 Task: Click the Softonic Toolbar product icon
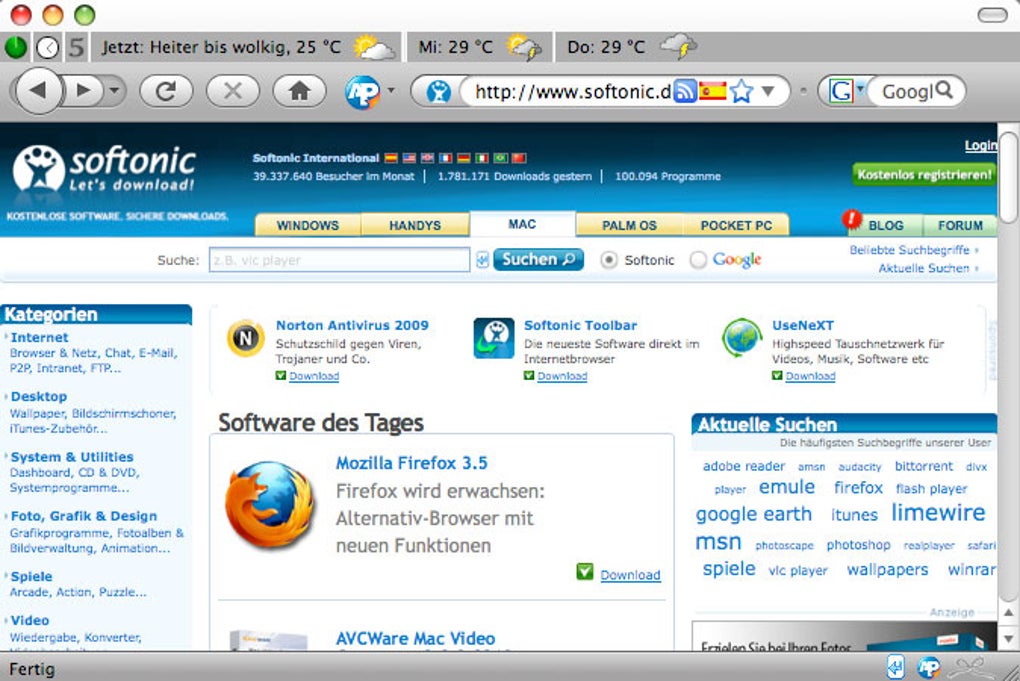click(x=494, y=338)
